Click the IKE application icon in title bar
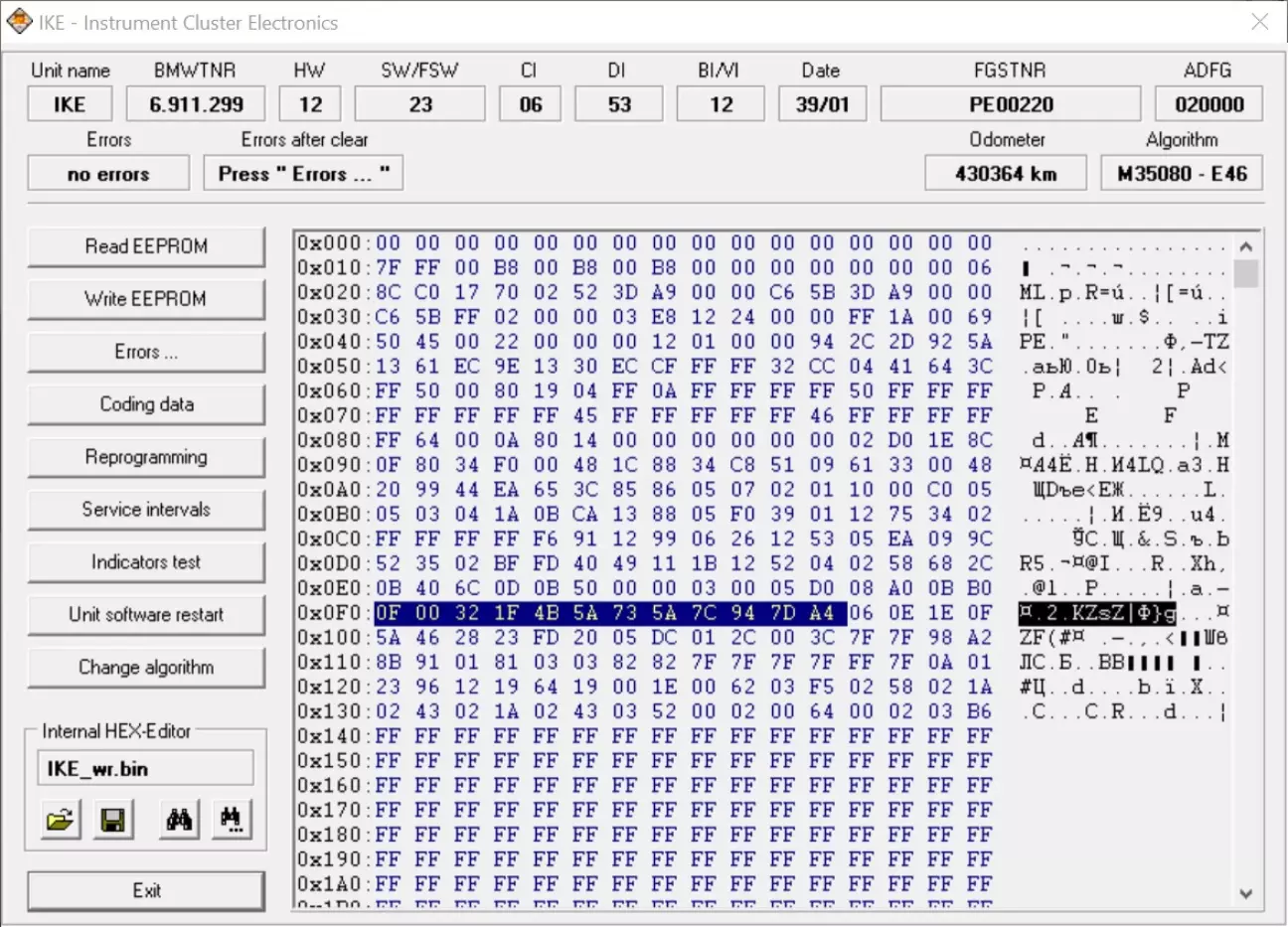This screenshot has width=1288, height=927. tap(19, 22)
